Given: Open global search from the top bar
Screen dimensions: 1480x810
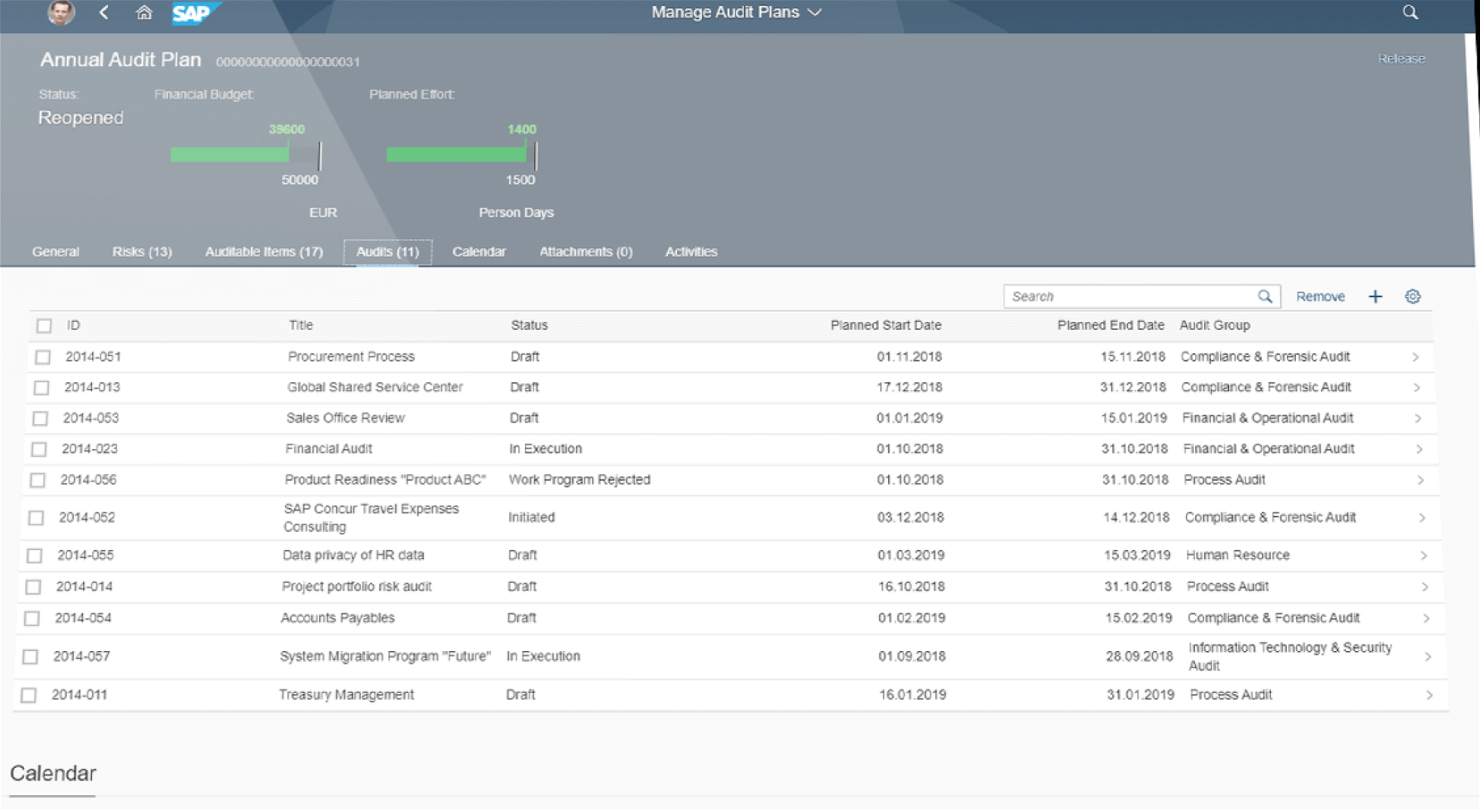Looking at the screenshot, I should [x=1410, y=13].
